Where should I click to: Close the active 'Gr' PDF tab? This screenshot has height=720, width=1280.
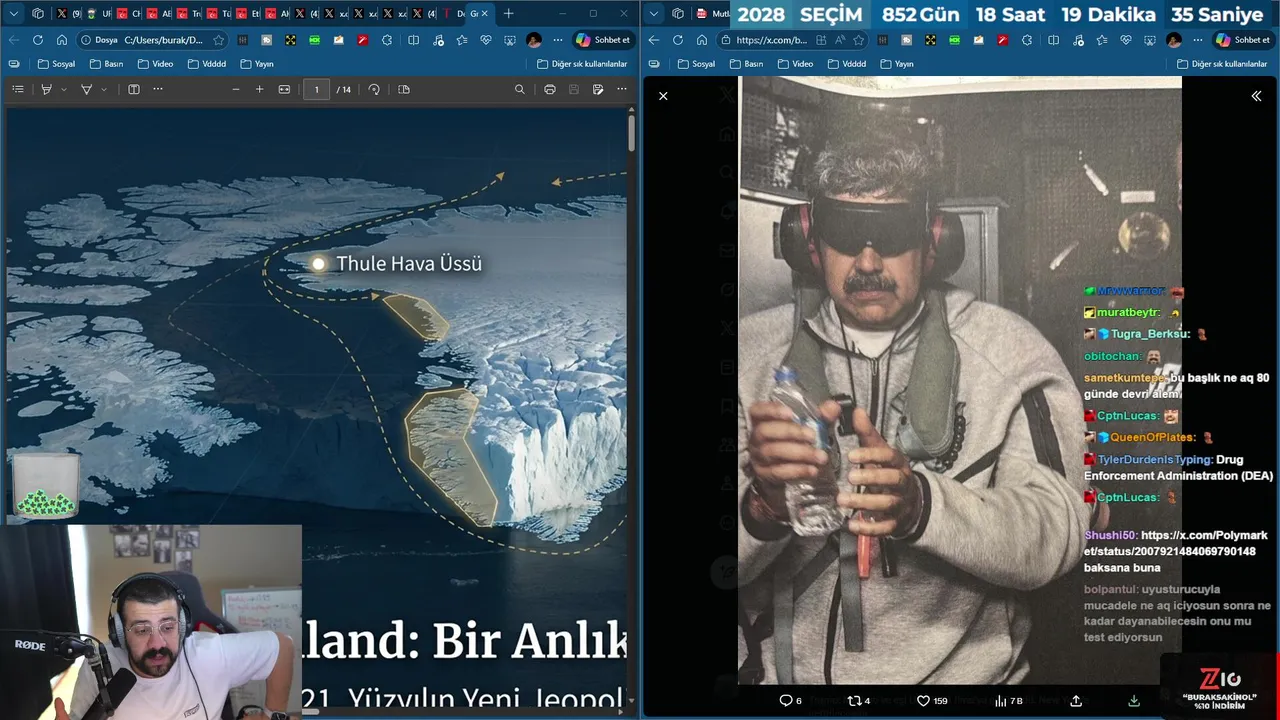point(485,14)
